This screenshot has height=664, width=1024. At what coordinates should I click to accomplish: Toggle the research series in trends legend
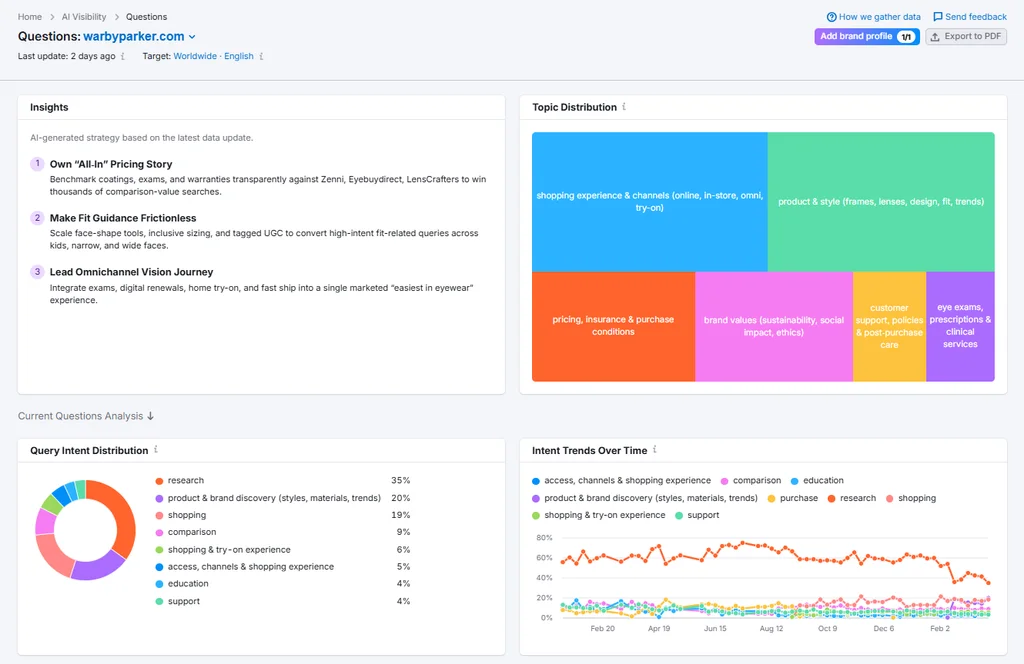(x=852, y=498)
